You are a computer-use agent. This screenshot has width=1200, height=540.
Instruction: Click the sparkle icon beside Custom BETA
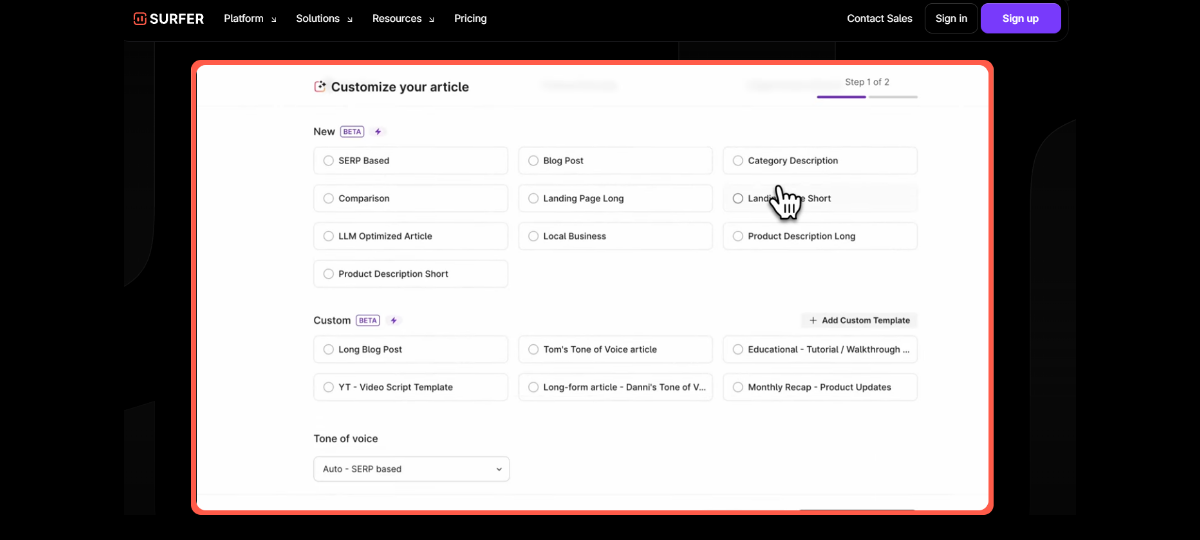[x=394, y=321]
